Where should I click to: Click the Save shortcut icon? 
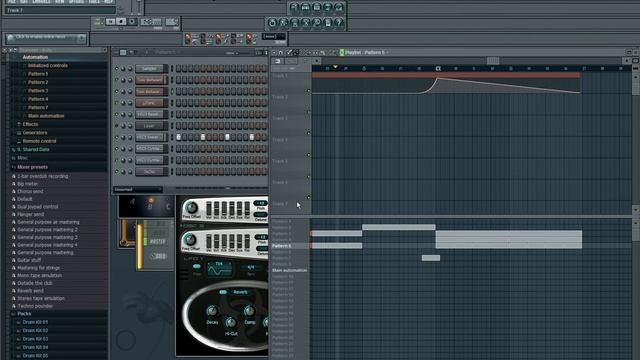[x=283, y=23]
